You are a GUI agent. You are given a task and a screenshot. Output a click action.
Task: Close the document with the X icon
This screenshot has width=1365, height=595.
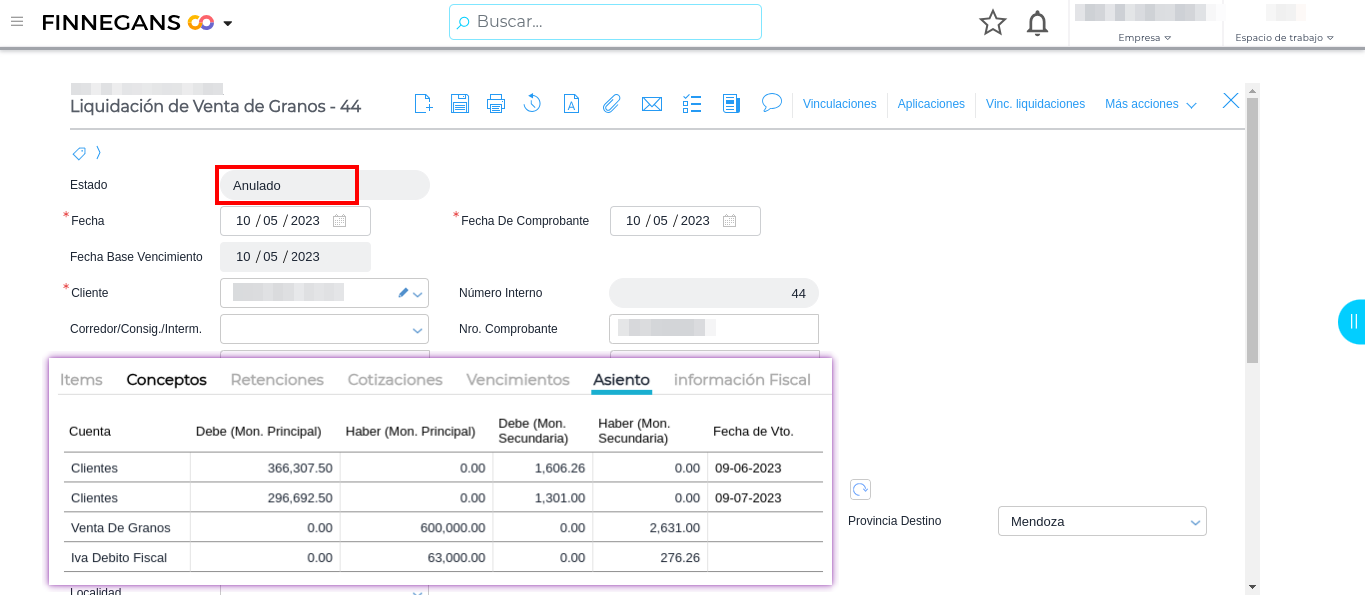click(x=1231, y=100)
